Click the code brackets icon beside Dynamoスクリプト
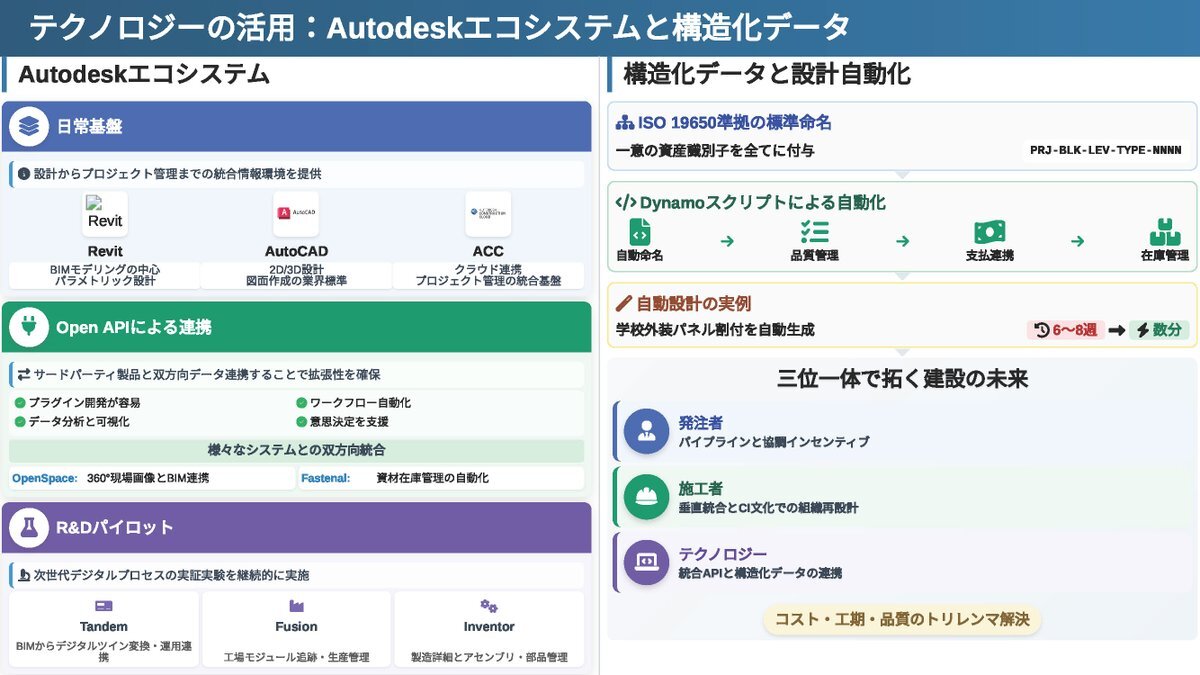 coord(626,202)
